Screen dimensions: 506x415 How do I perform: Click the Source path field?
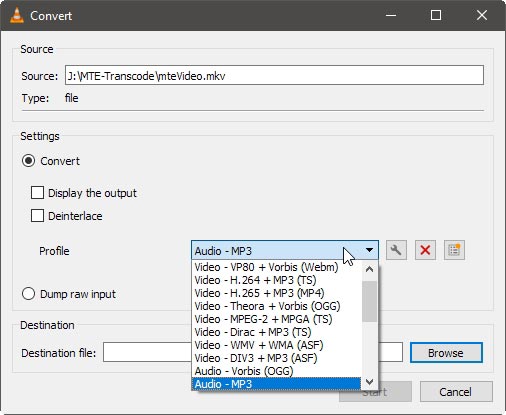pyautogui.click(x=274, y=75)
